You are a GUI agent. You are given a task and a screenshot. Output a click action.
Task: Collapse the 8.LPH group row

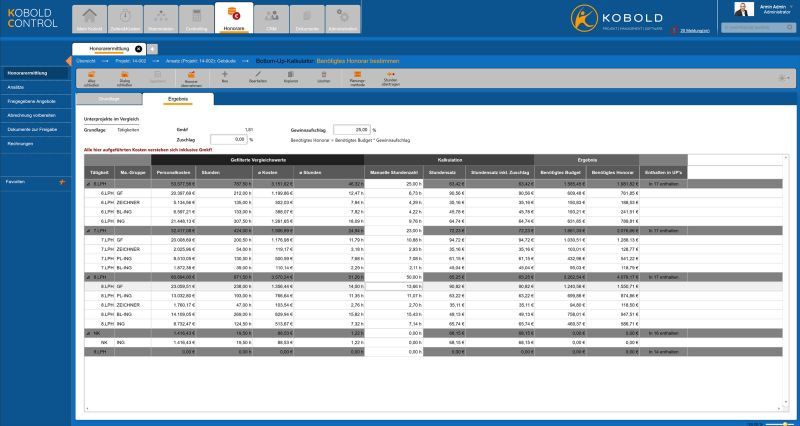tap(87, 275)
